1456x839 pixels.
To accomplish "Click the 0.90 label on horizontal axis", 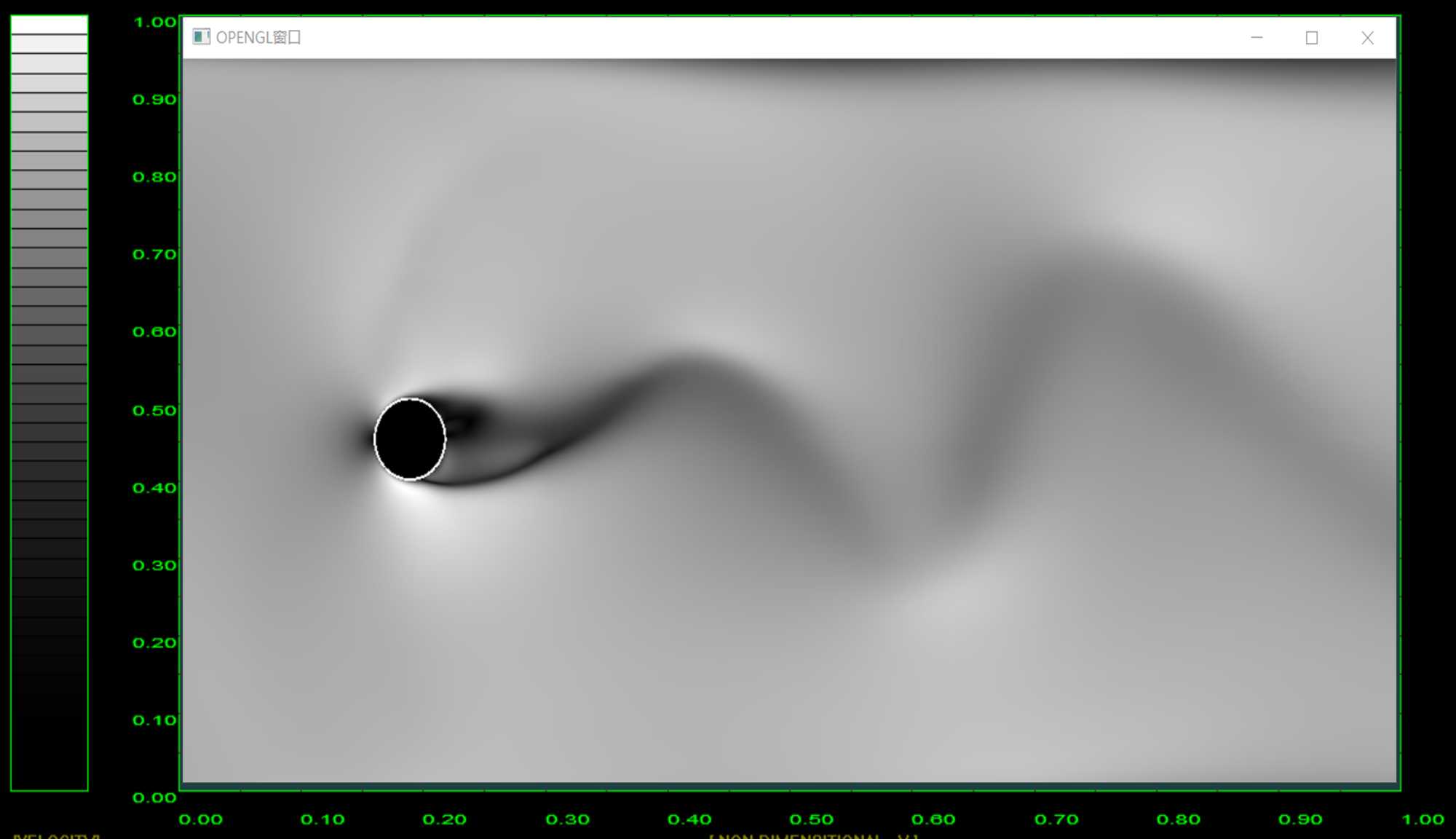I will 1299,819.
